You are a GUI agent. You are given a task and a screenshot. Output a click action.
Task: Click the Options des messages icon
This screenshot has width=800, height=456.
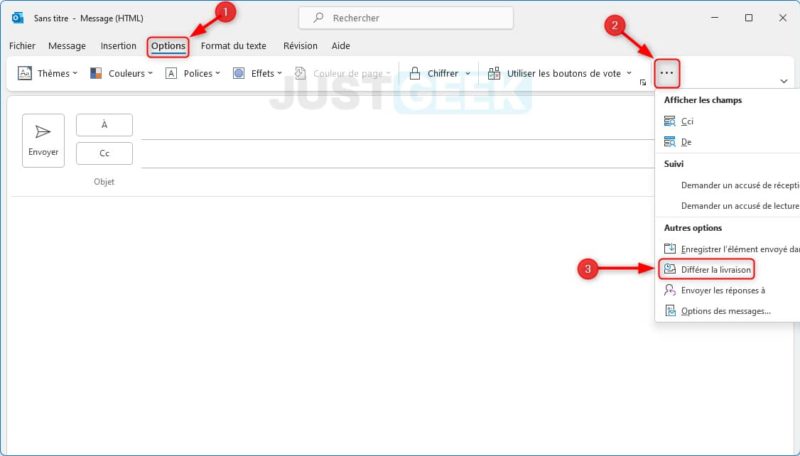pyautogui.click(x=670, y=311)
